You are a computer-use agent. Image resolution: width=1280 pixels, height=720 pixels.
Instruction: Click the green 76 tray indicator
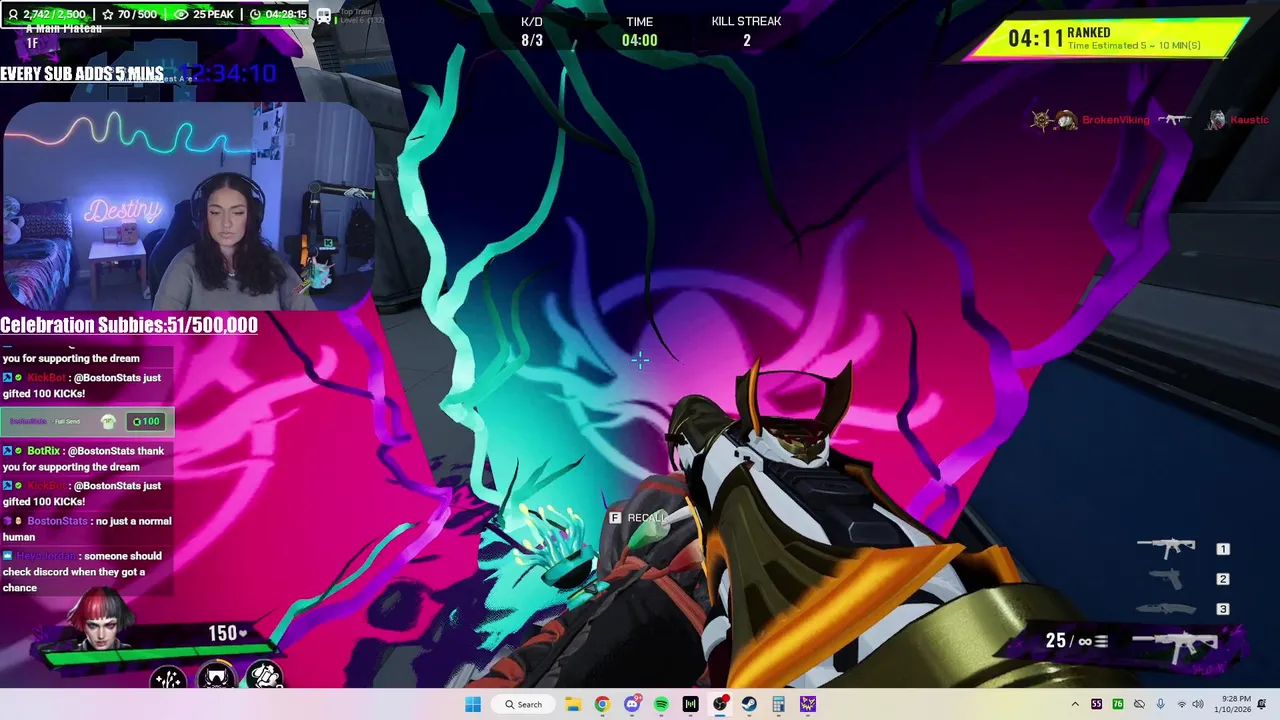click(x=1118, y=704)
